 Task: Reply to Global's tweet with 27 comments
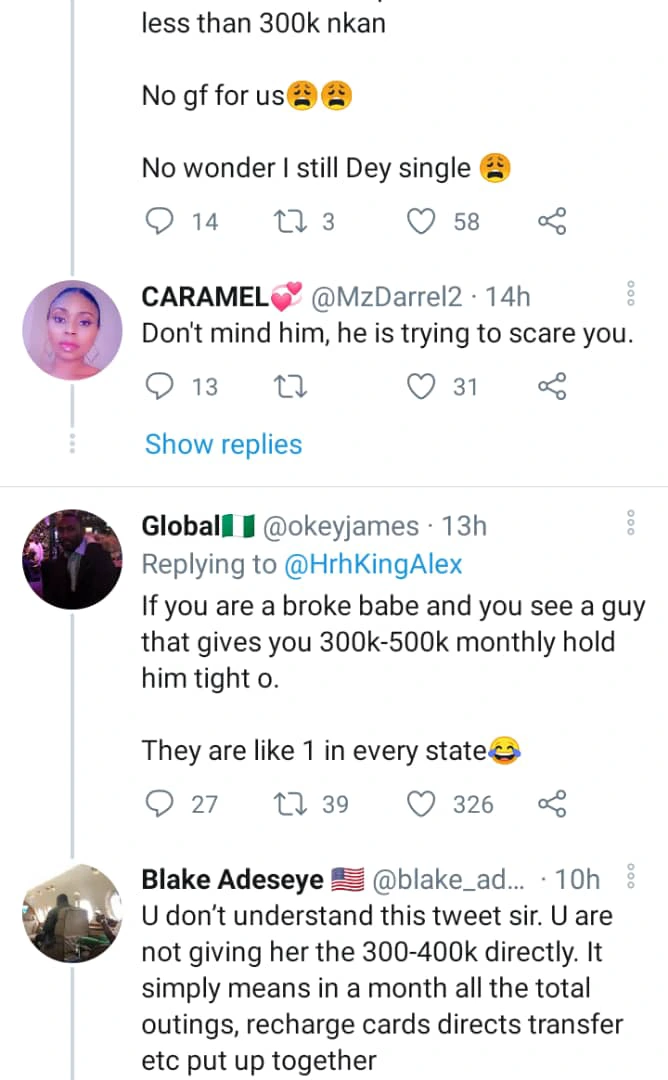(x=160, y=804)
